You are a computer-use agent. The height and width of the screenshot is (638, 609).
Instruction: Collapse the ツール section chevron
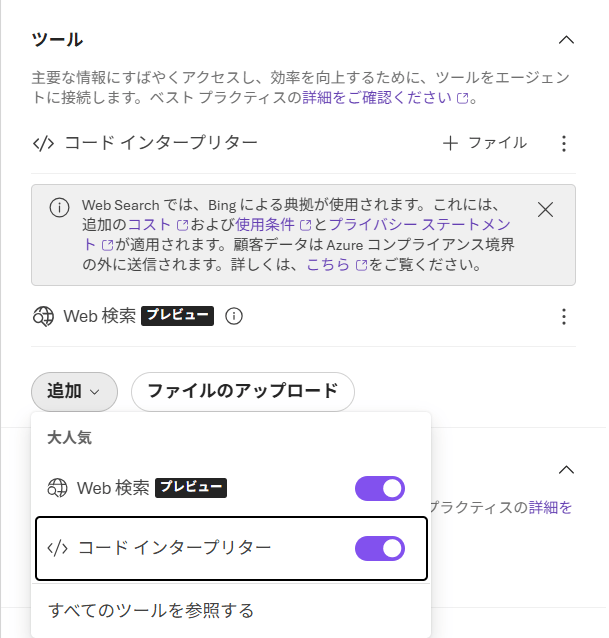pos(566,40)
